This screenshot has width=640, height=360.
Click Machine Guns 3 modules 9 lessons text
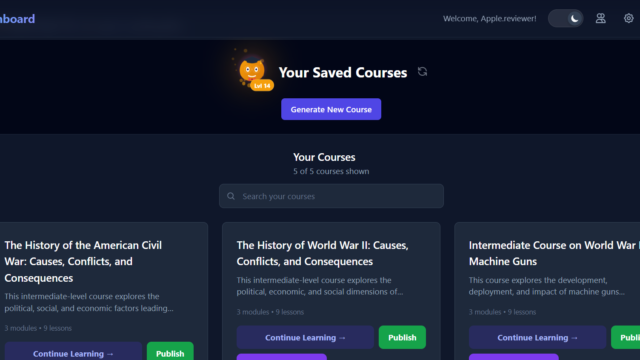pyautogui.click(x=502, y=312)
